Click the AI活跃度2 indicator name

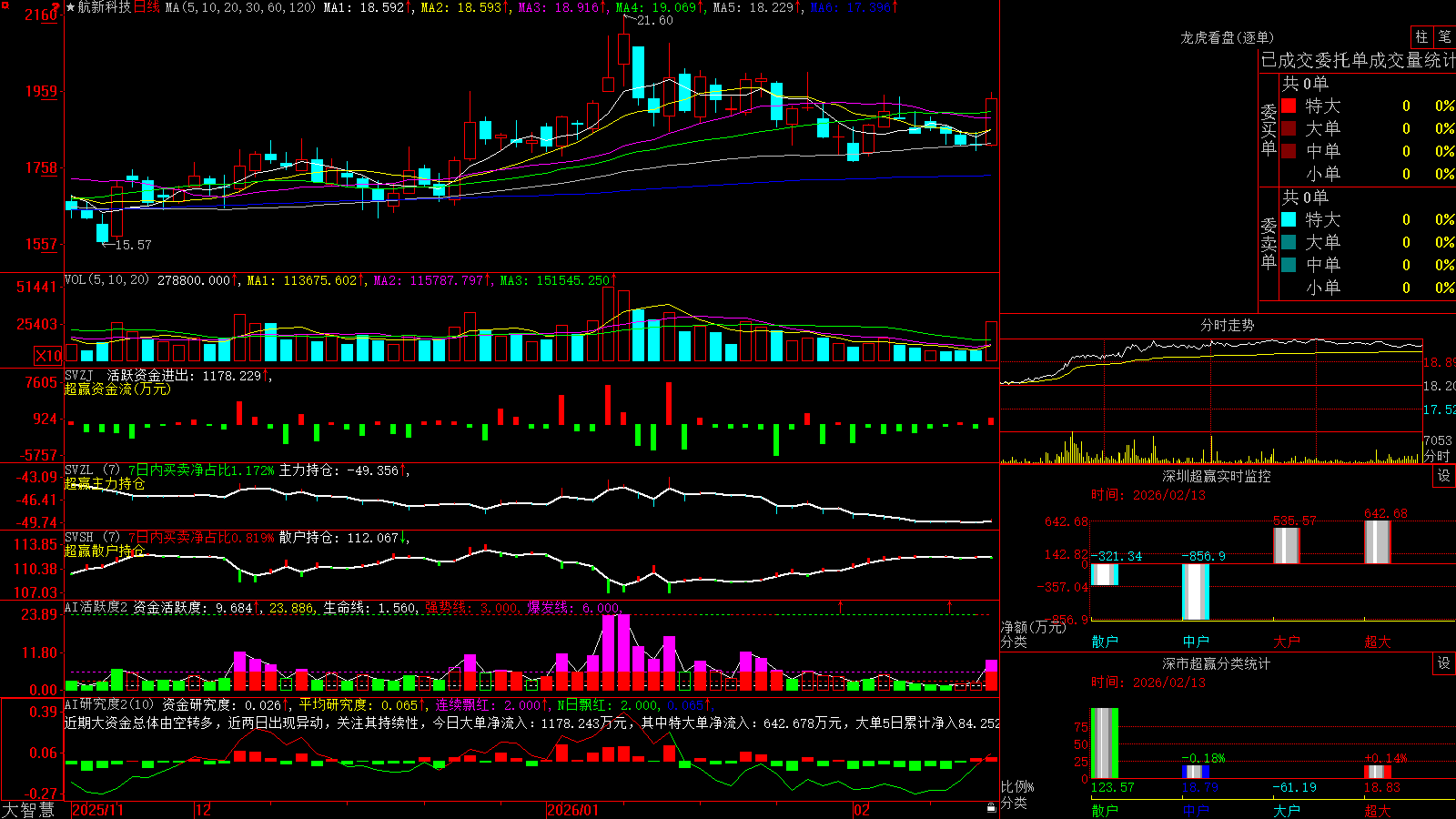96,607
